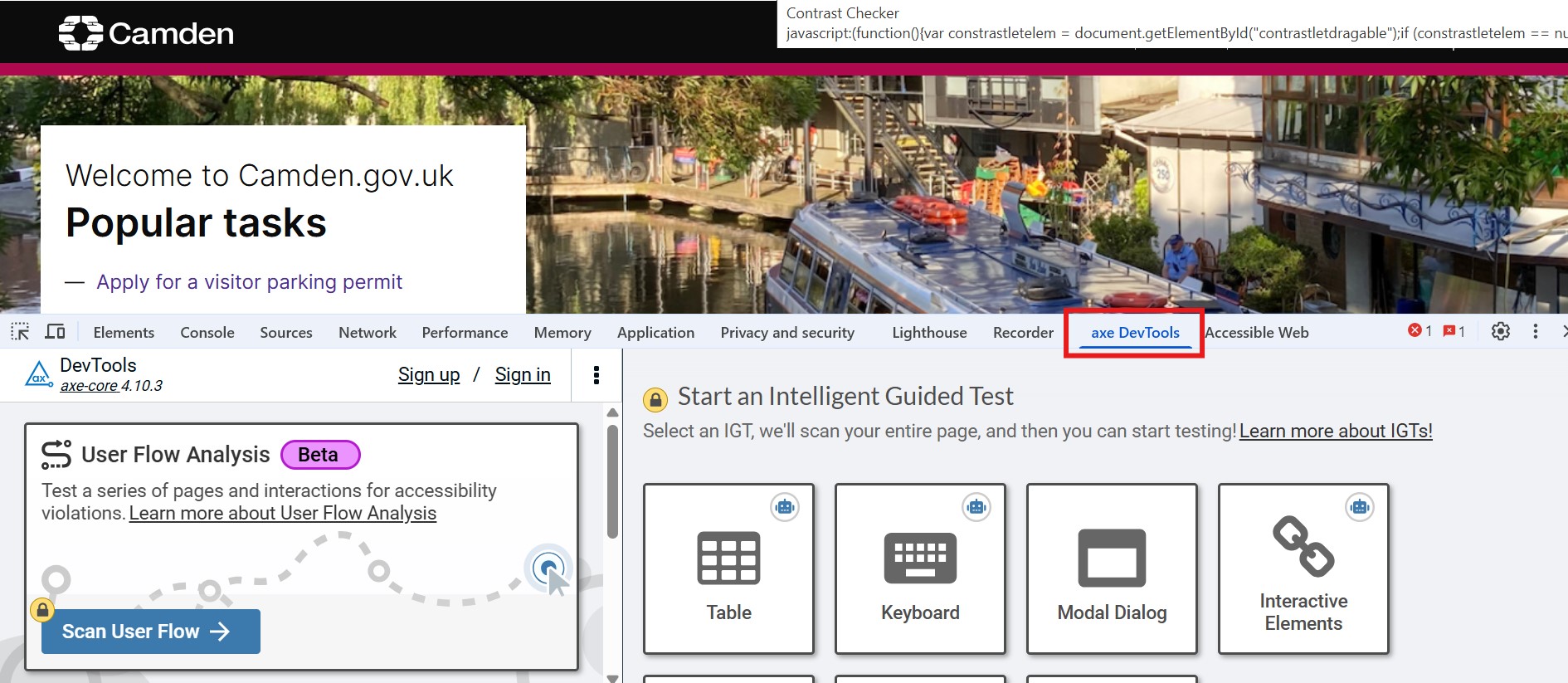
Task: Click the axe DevTools logo icon
Action: click(38, 374)
